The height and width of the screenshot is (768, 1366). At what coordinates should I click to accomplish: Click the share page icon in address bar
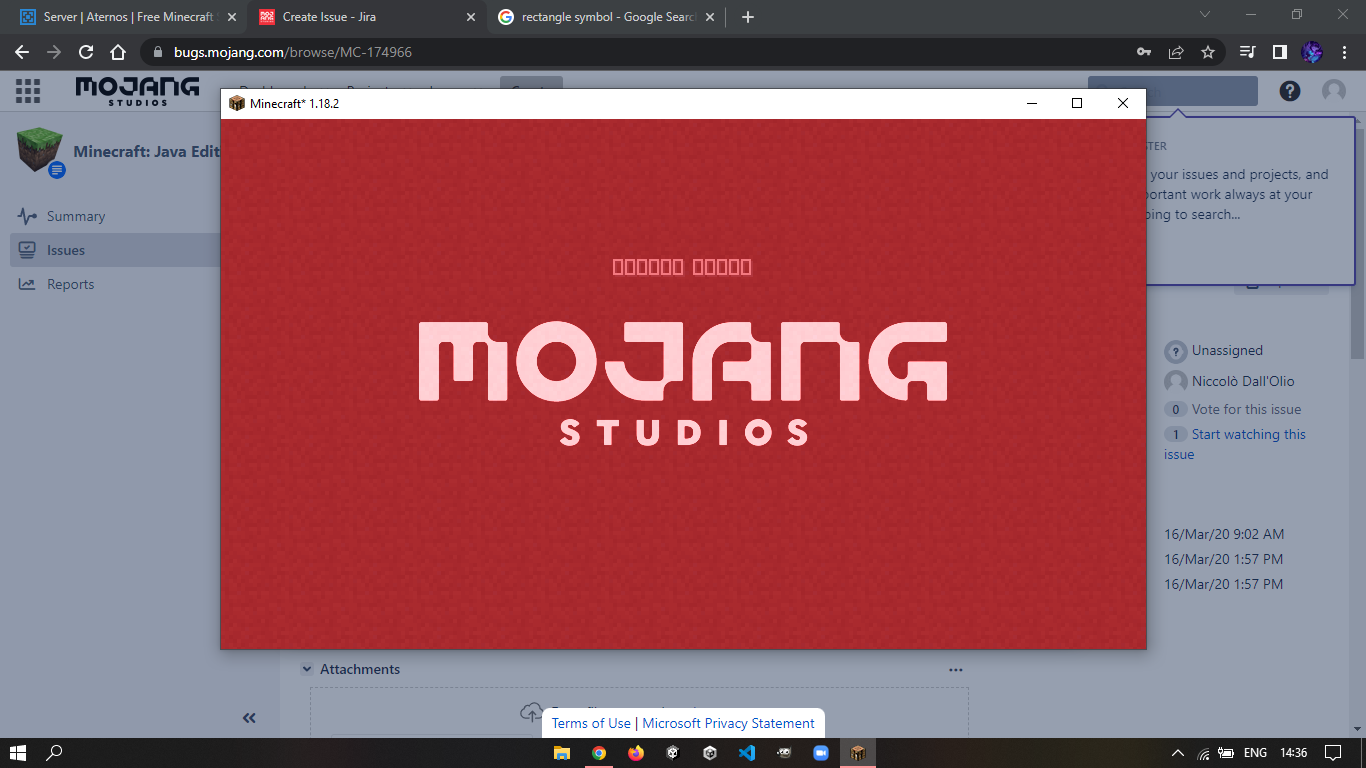click(x=1176, y=52)
